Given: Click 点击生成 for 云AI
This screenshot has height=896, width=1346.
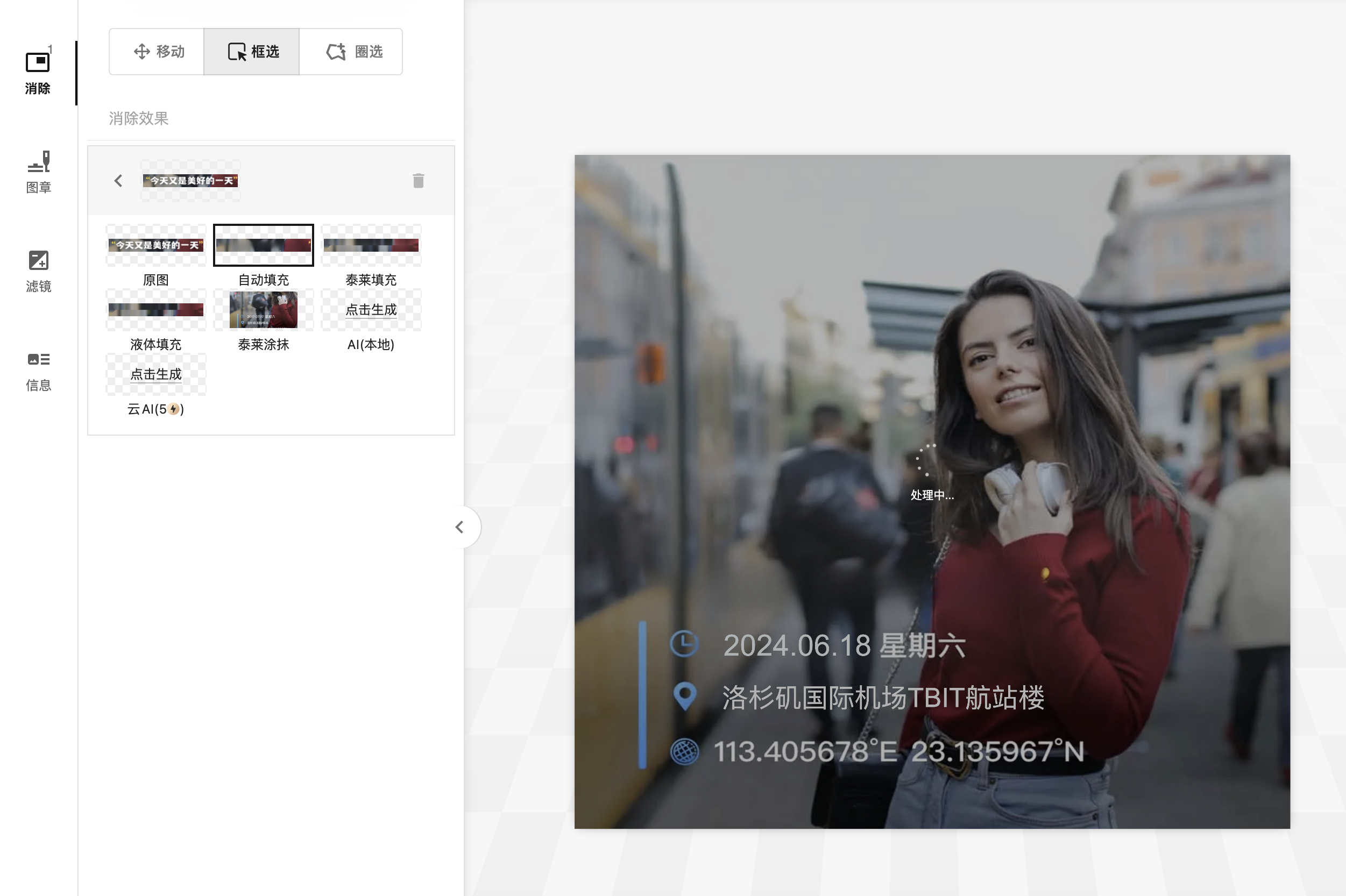Looking at the screenshot, I should [155, 374].
